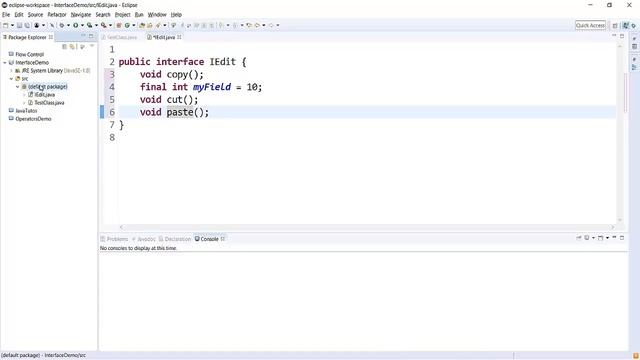Open the Refactor menu

point(57,14)
